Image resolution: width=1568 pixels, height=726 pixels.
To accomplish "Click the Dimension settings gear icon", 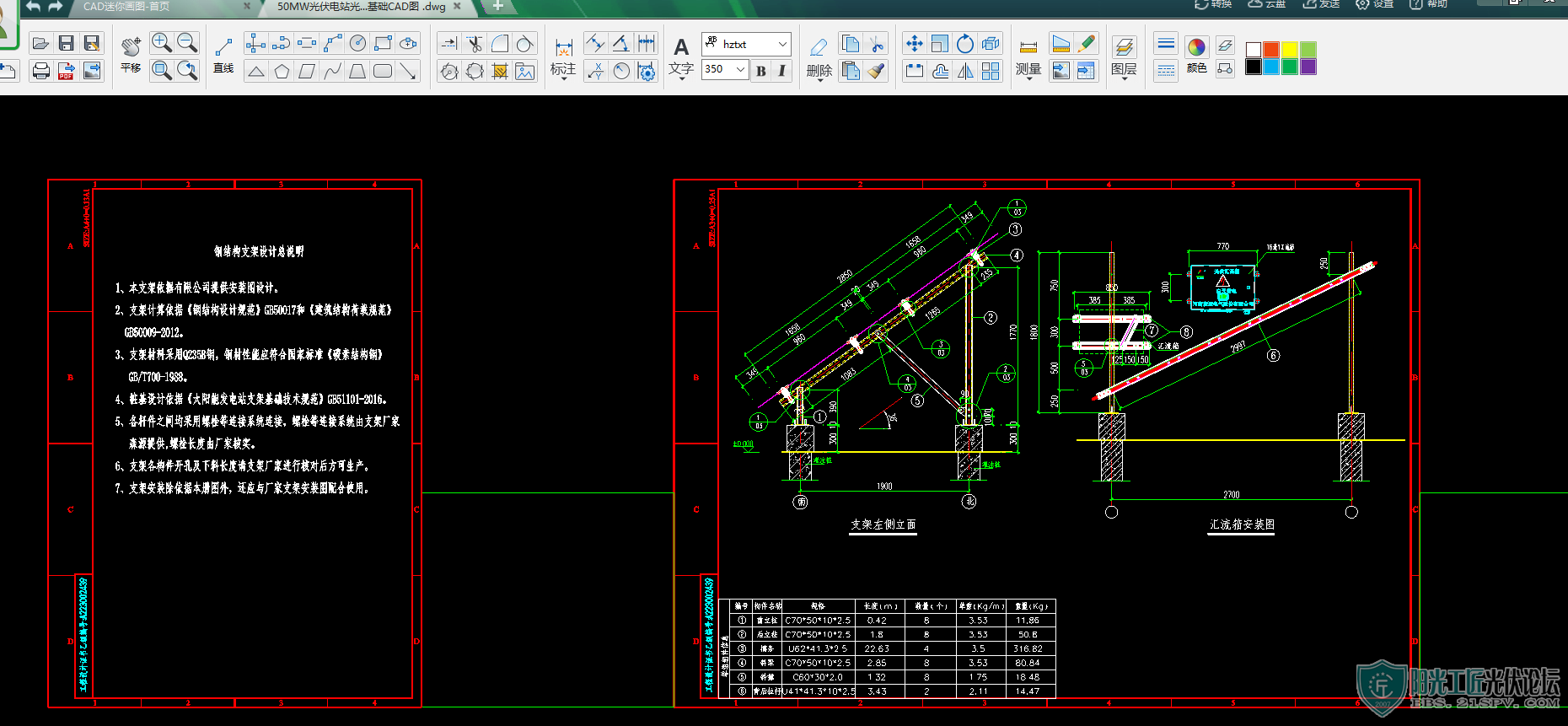I will point(647,71).
